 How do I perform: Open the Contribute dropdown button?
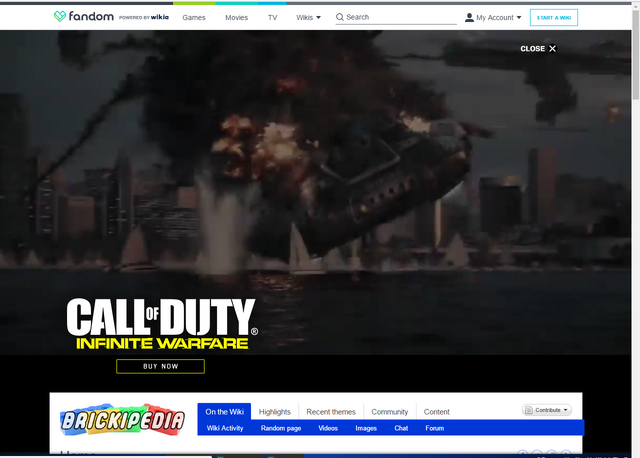click(547, 410)
